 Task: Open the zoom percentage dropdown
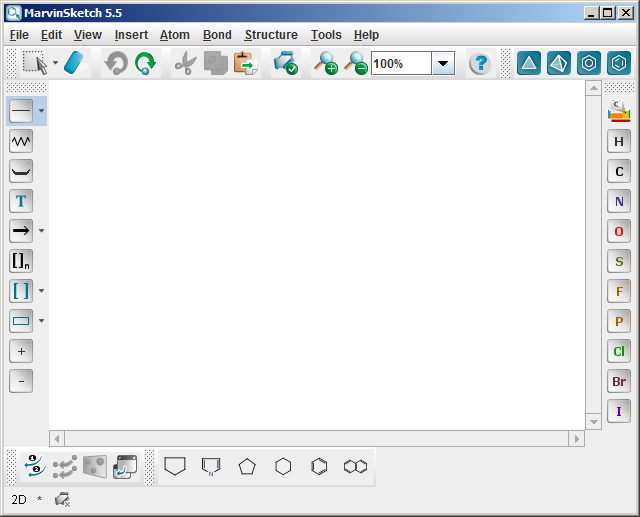(443, 64)
